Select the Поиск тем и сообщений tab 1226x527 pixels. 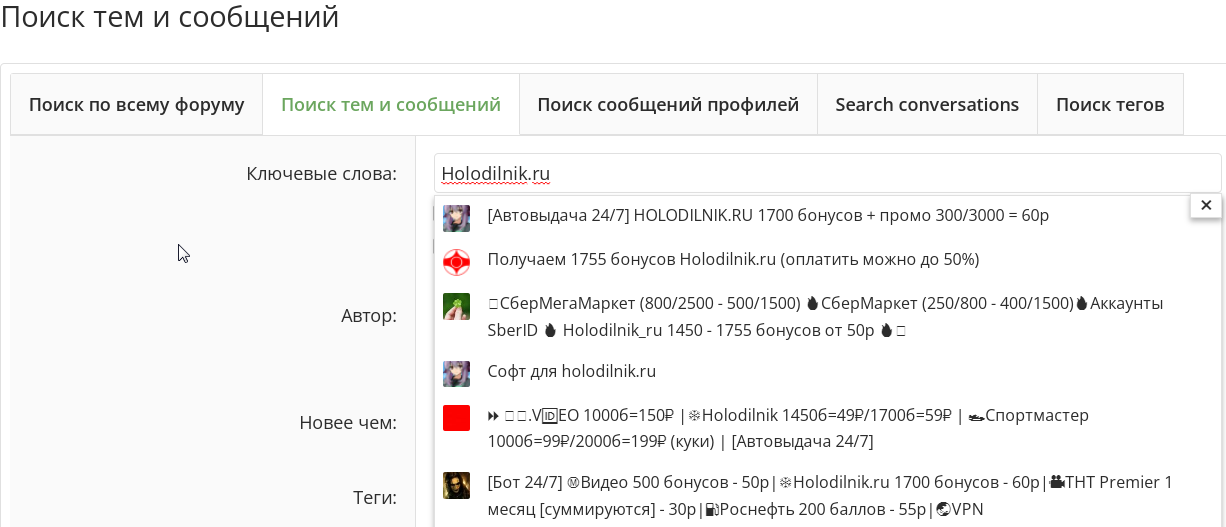coord(391,104)
